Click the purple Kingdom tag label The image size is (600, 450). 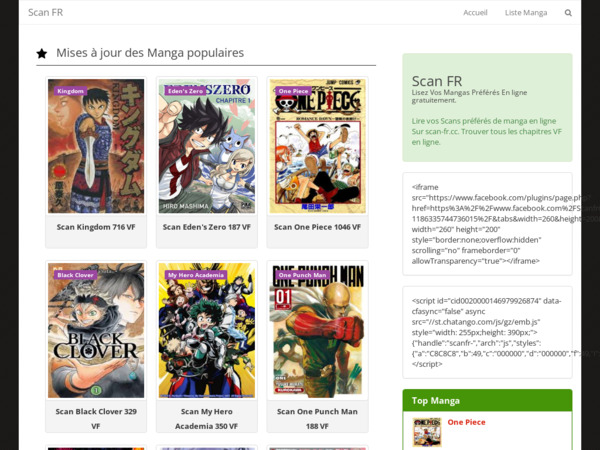pyautogui.click(x=70, y=91)
